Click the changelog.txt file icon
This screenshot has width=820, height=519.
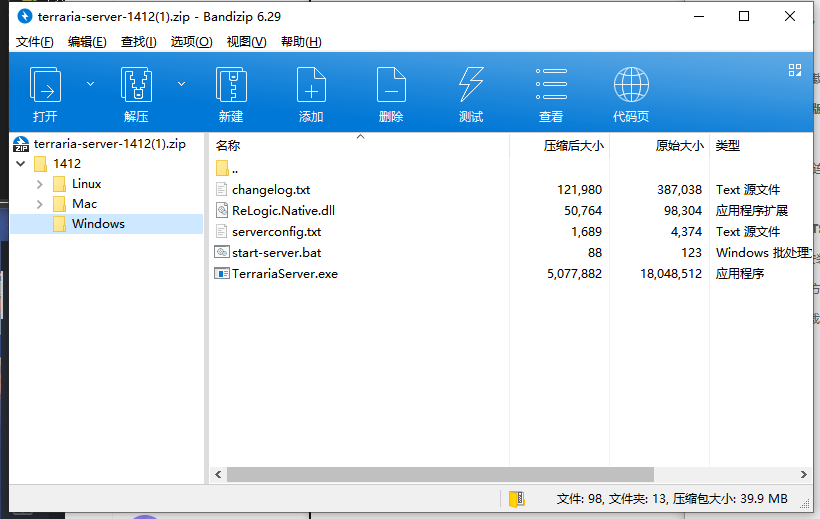coord(222,189)
